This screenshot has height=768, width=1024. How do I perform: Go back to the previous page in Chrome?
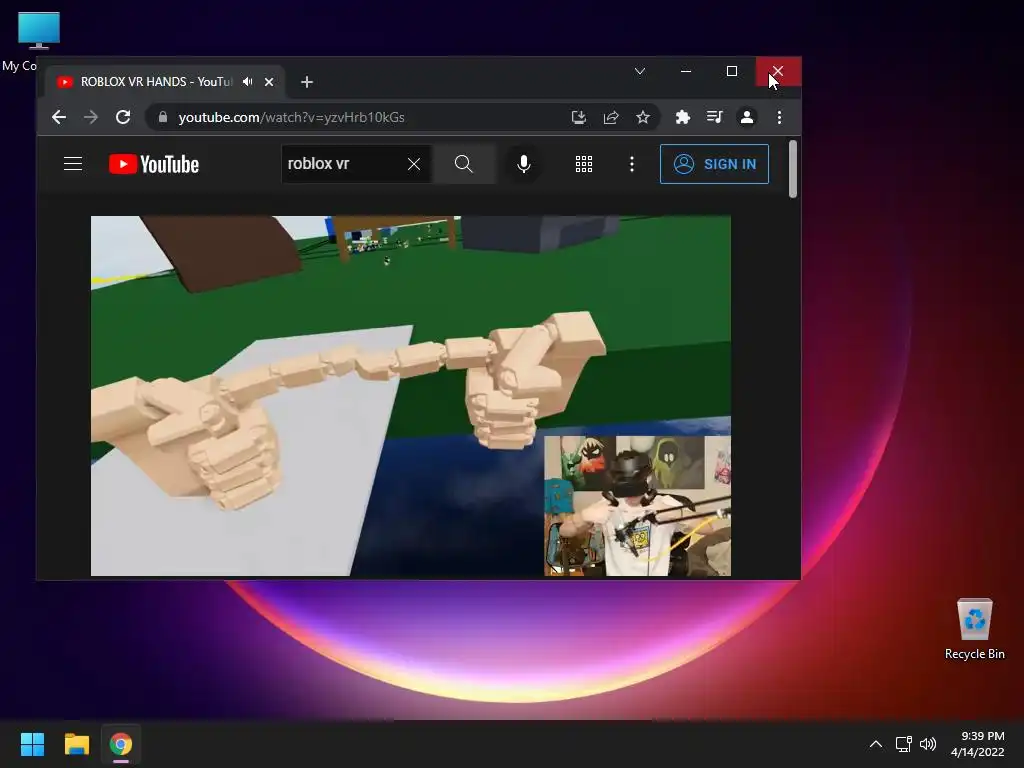click(59, 118)
